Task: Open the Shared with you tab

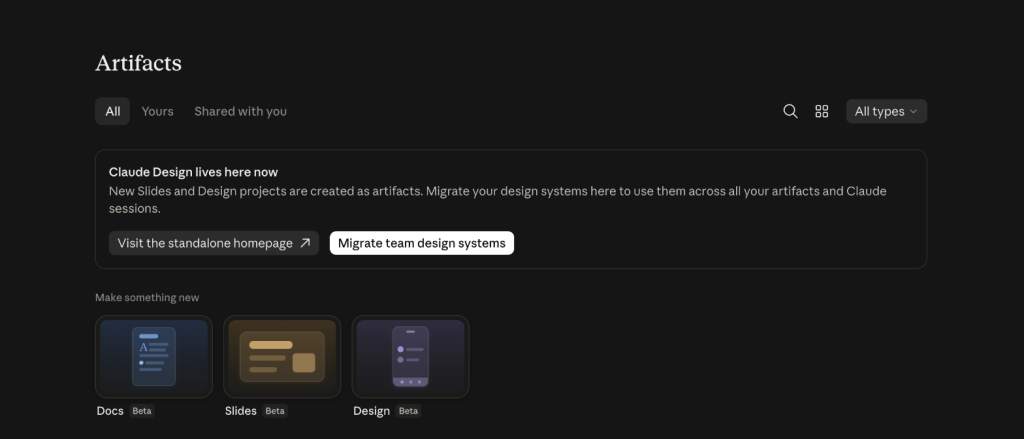Action: [x=240, y=112]
